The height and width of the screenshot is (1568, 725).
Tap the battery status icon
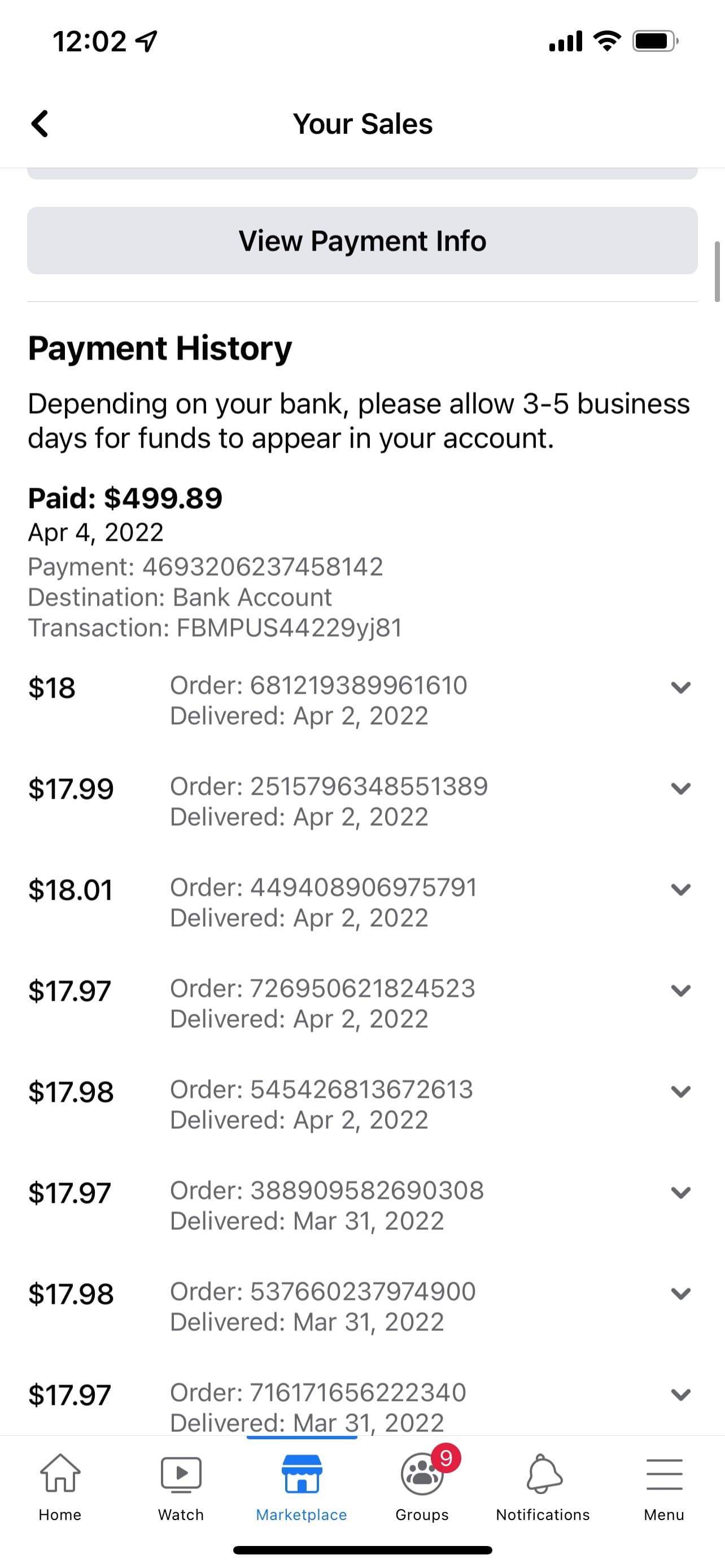(655, 41)
